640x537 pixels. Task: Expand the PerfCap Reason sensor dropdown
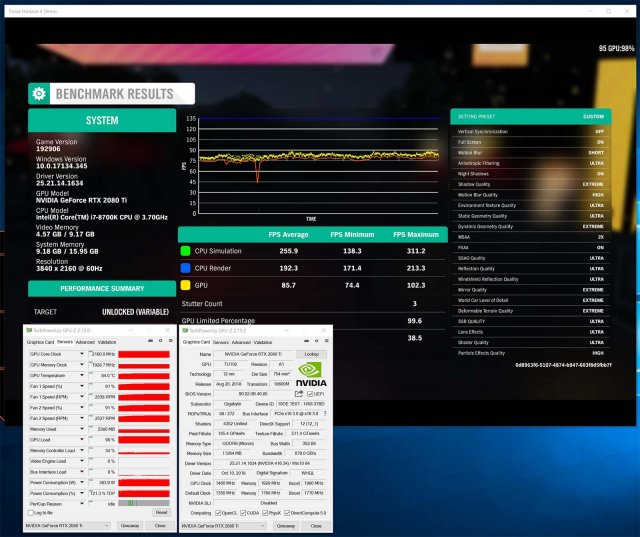point(82,504)
